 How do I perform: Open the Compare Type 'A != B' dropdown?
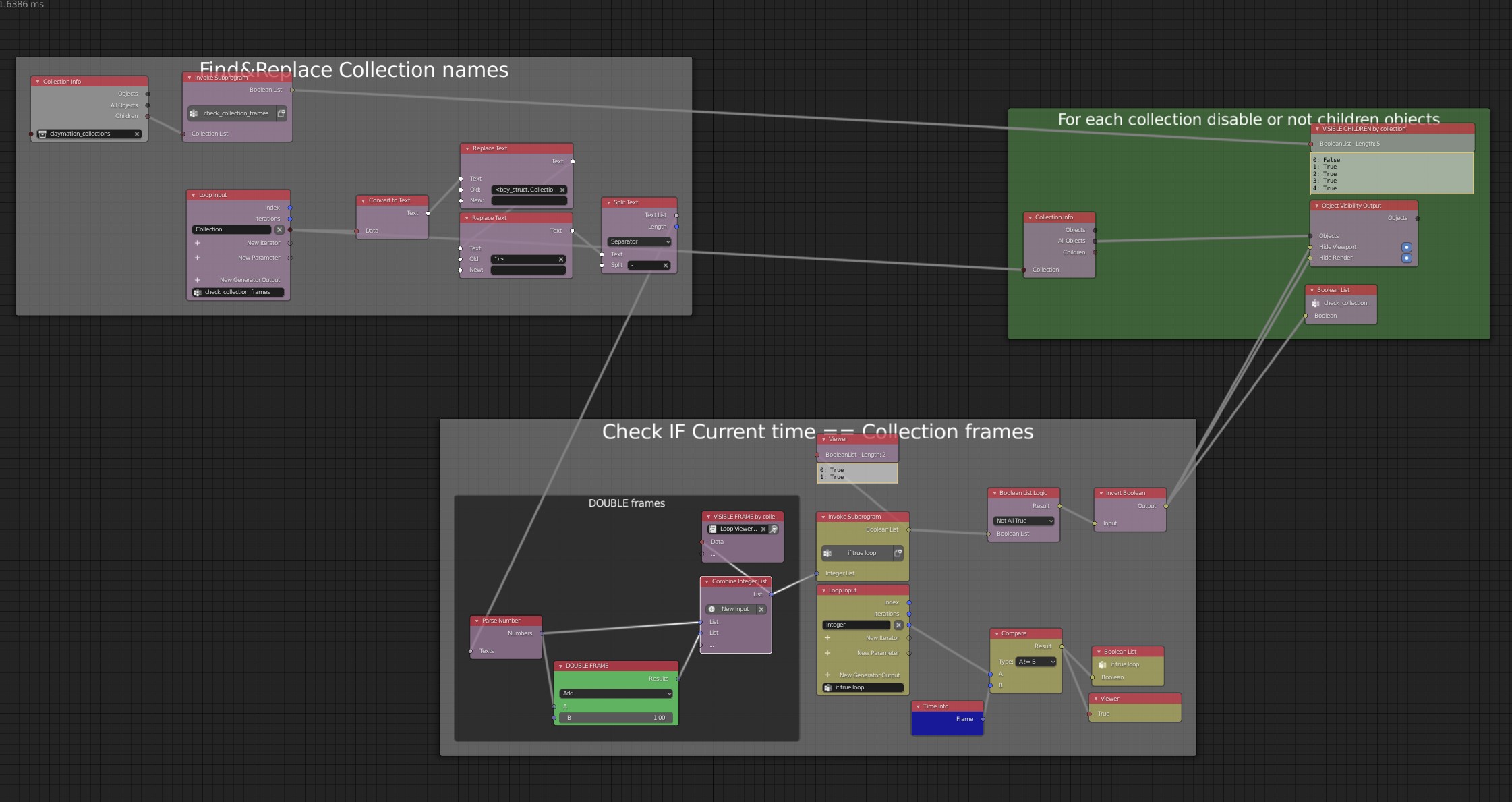tap(1036, 662)
